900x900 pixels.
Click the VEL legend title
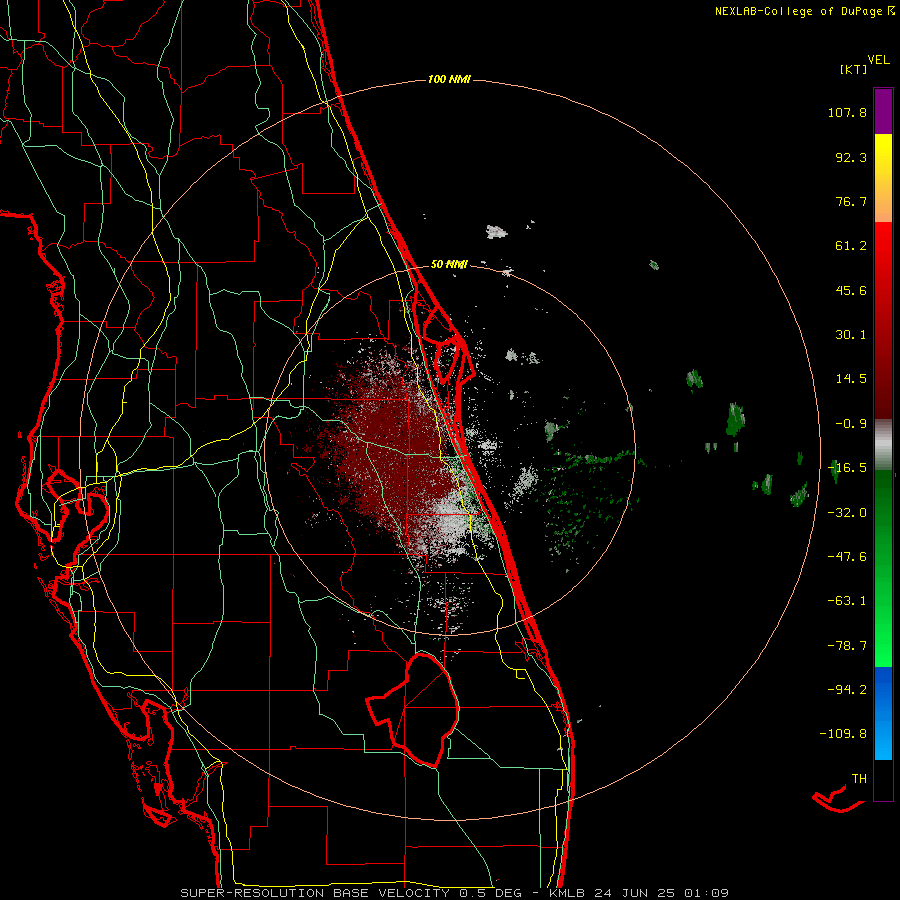click(x=879, y=60)
